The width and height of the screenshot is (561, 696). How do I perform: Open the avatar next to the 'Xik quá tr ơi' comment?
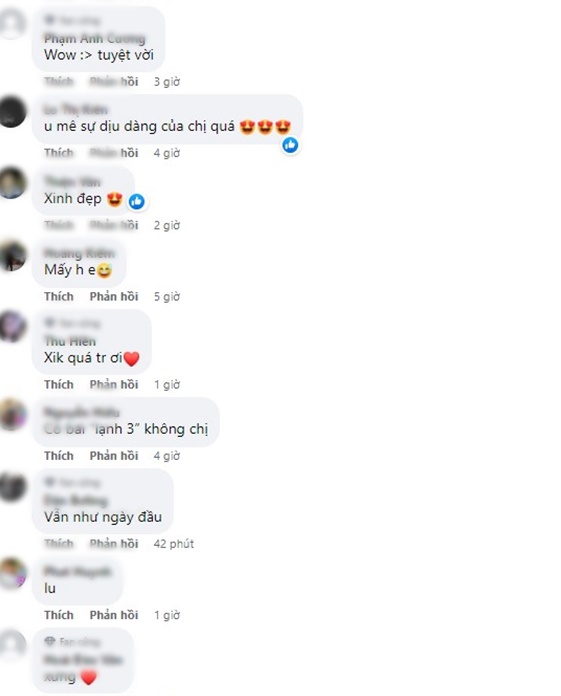12,327
